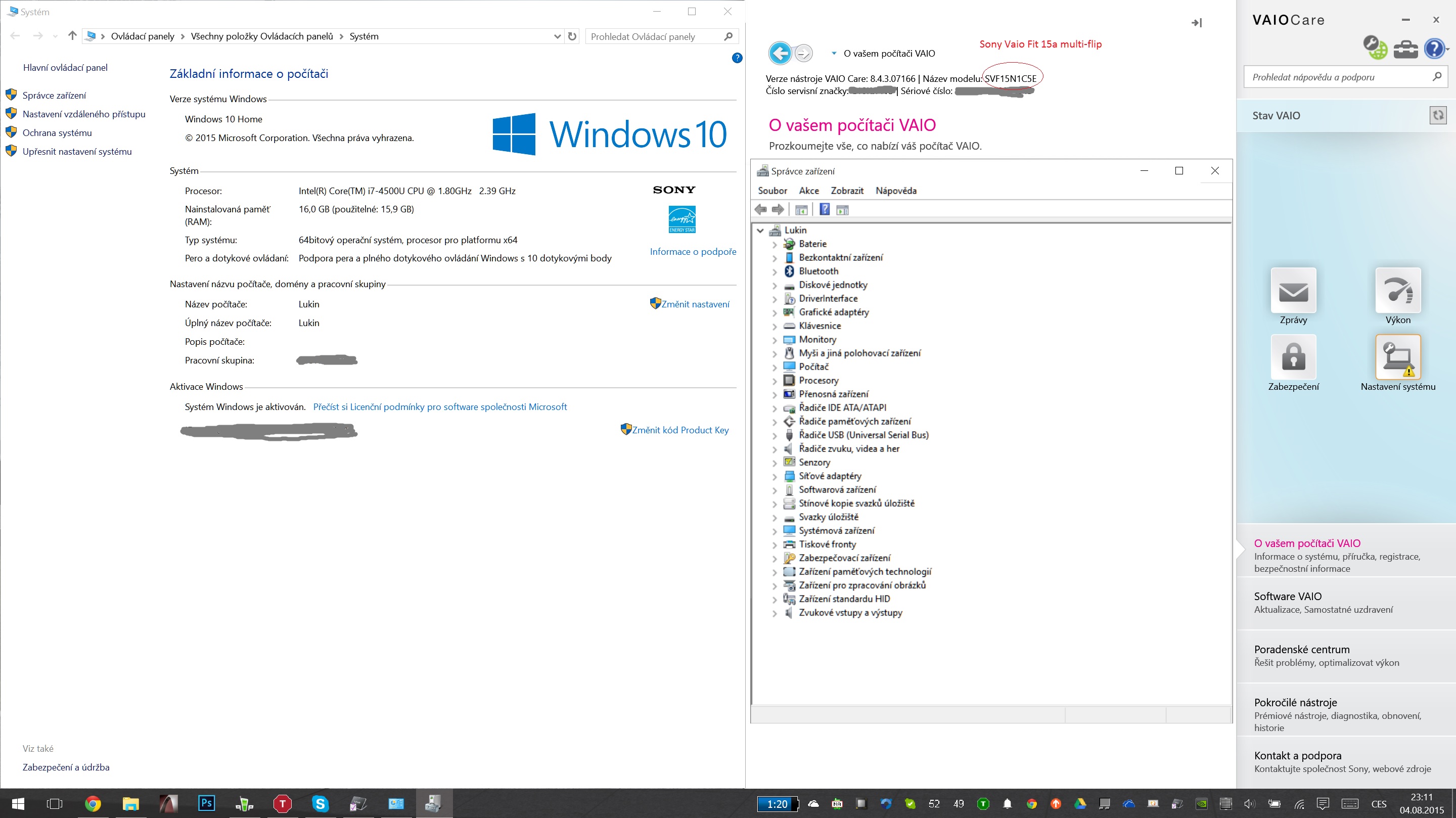Select Kontakt a podpora section

(1346, 762)
